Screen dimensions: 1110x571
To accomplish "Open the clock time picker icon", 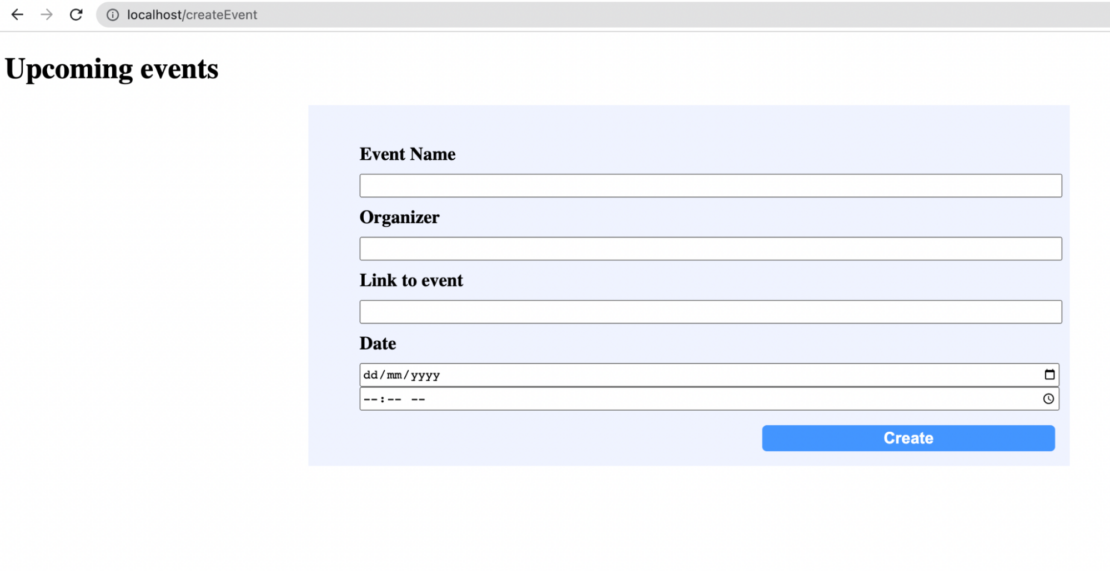I will (x=1048, y=399).
